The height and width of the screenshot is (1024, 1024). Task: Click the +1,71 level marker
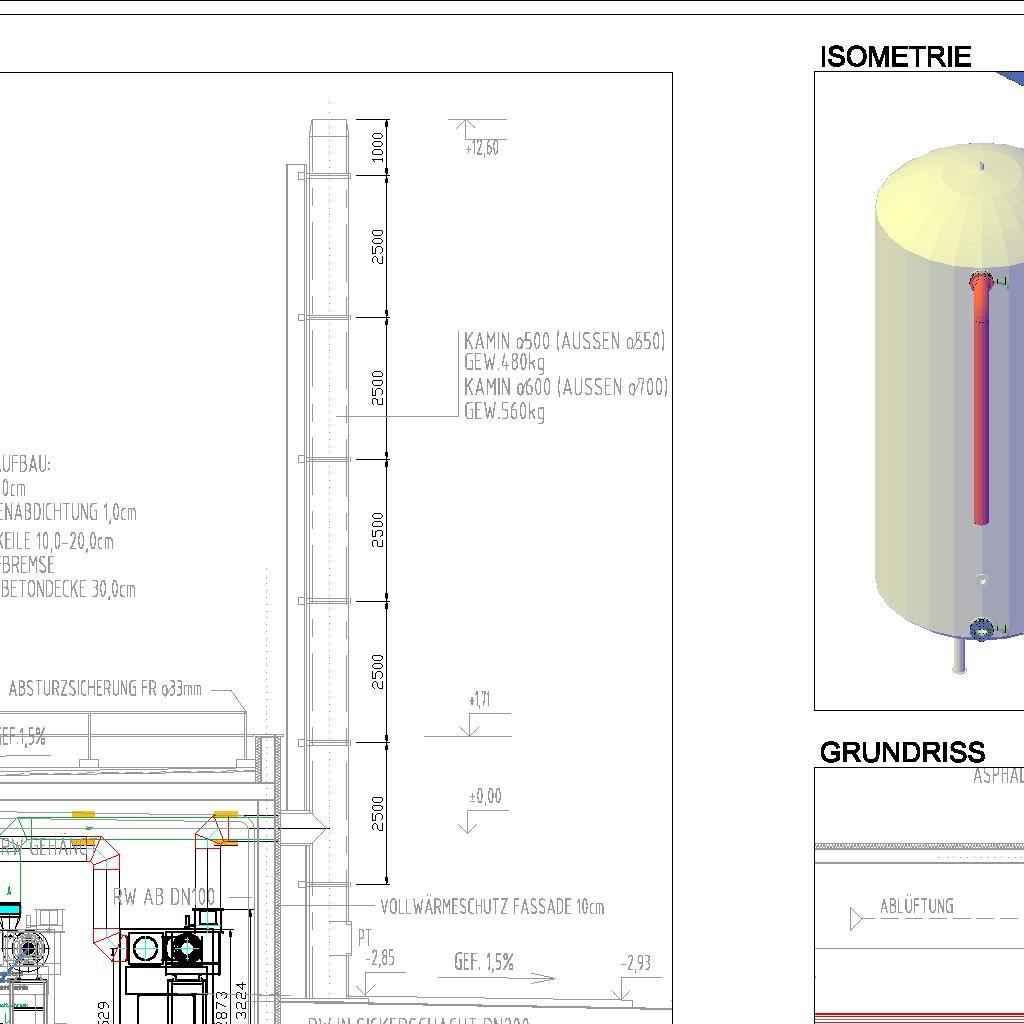479,700
